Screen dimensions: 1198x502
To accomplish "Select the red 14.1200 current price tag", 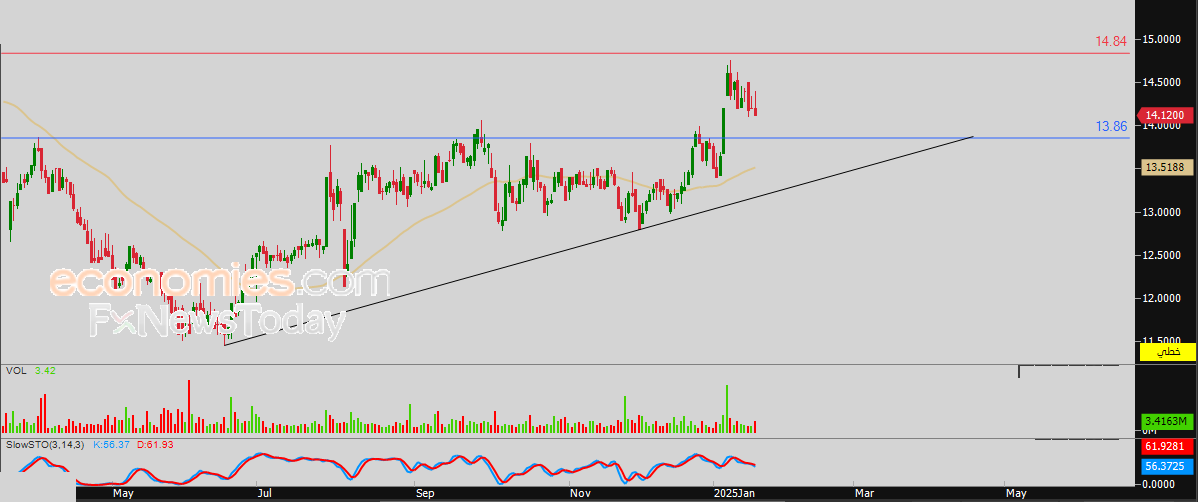I will 1164,115.
